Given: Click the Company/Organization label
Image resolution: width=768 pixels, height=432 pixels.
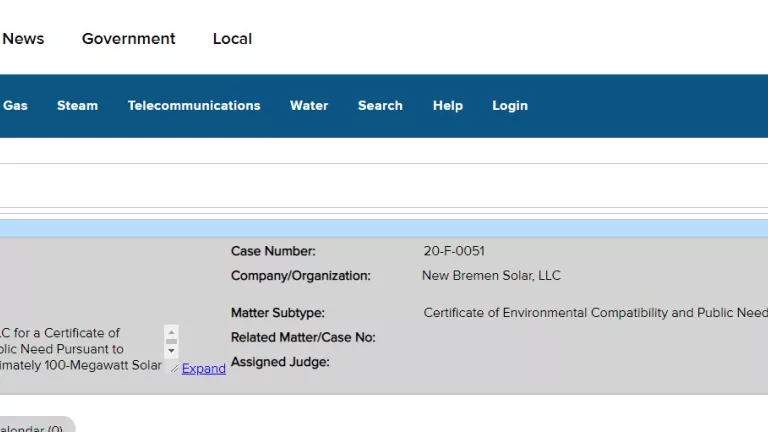Looking at the screenshot, I should (301, 276).
